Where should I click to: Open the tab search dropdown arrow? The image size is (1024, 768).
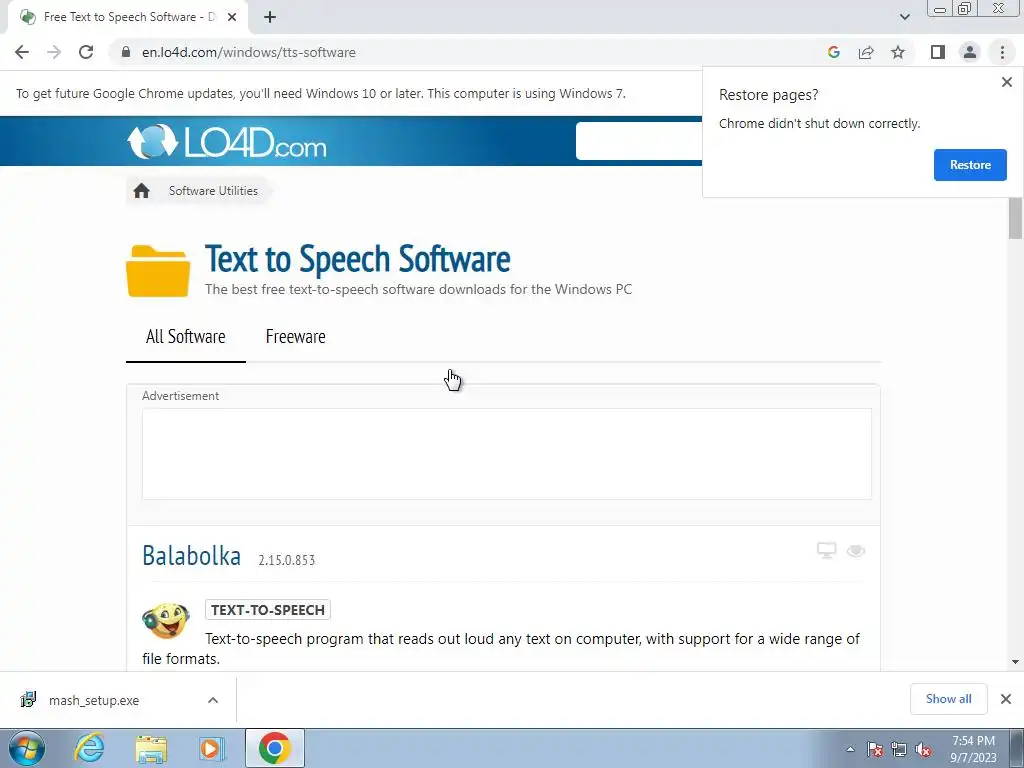tap(904, 17)
